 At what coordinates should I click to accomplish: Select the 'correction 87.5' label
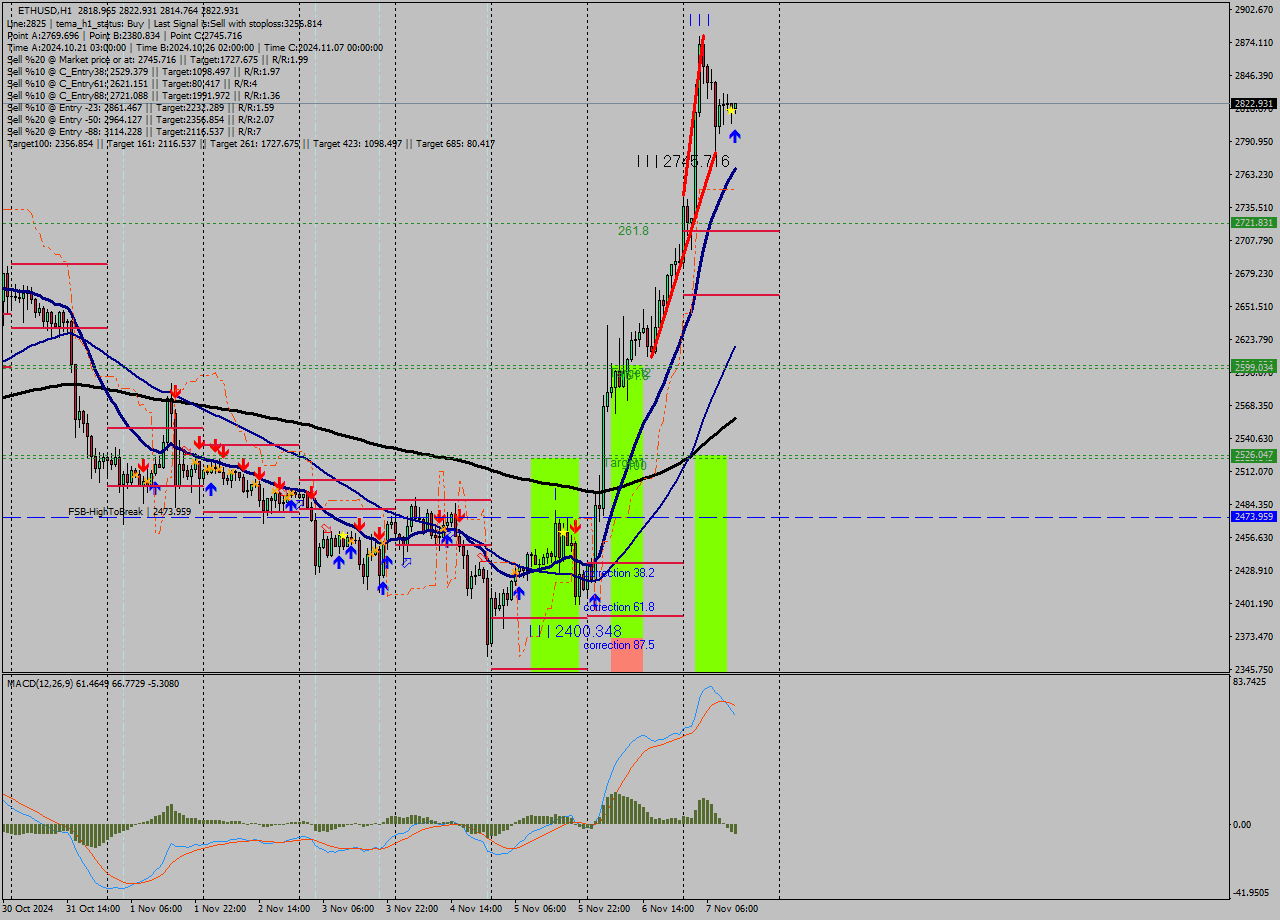click(x=619, y=645)
